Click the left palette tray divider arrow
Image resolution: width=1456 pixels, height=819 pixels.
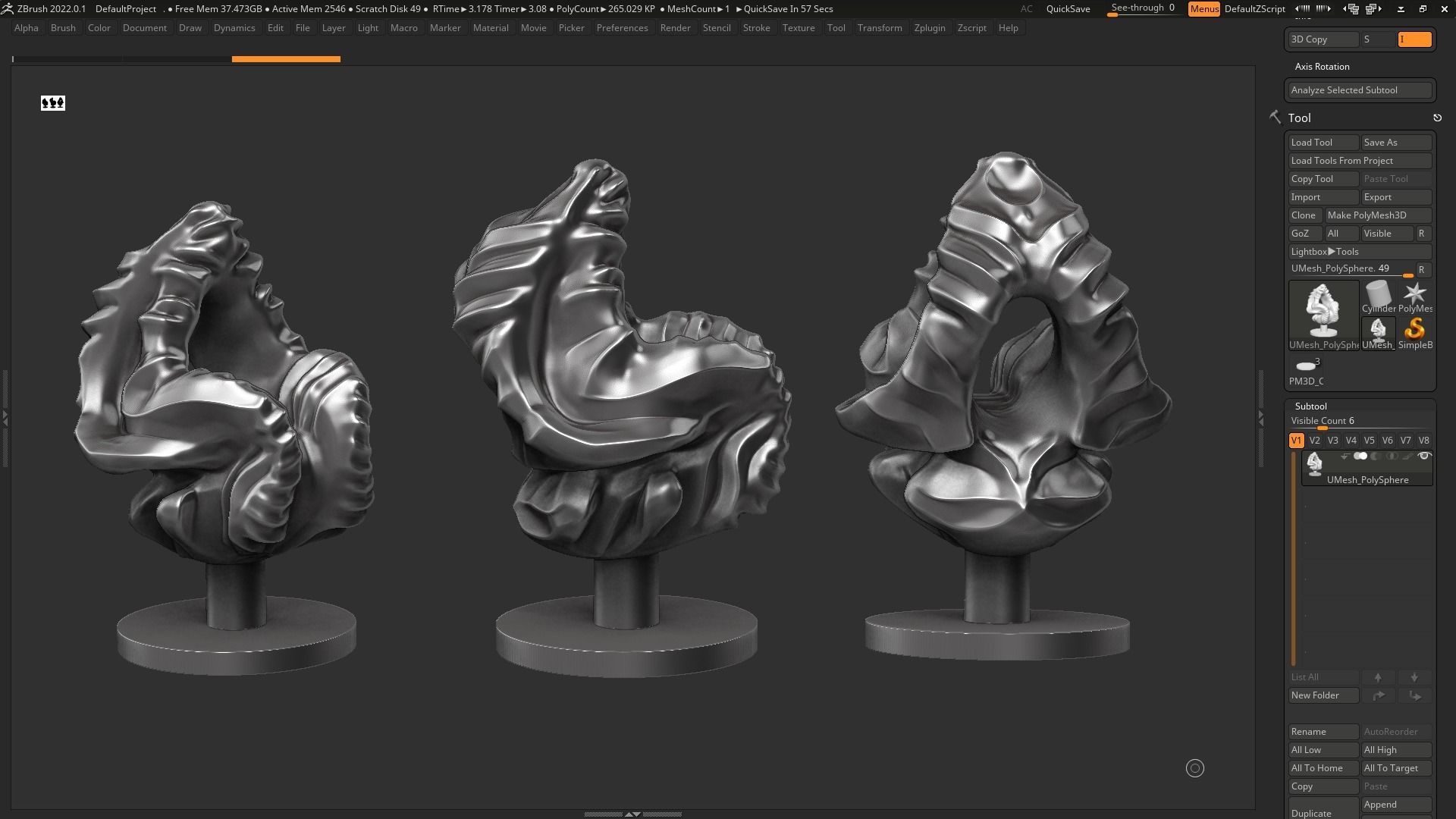click(x=5, y=417)
